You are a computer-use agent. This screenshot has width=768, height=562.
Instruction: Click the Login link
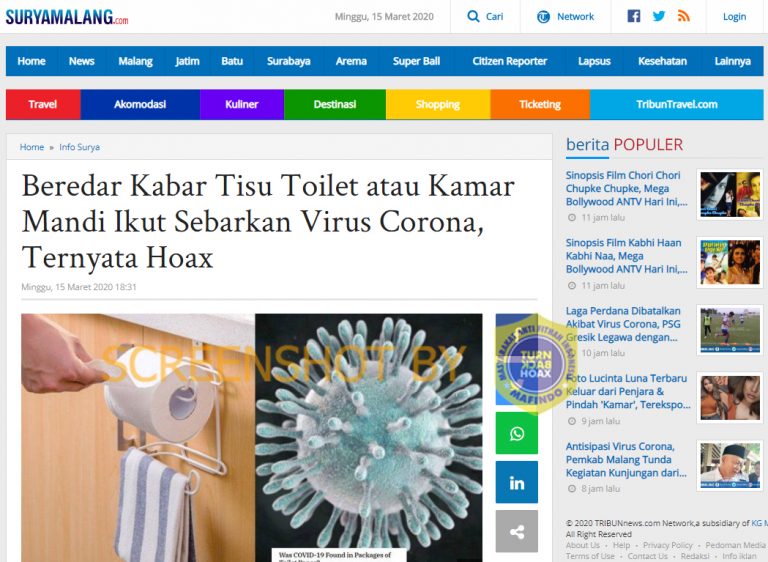tap(734, 17)
